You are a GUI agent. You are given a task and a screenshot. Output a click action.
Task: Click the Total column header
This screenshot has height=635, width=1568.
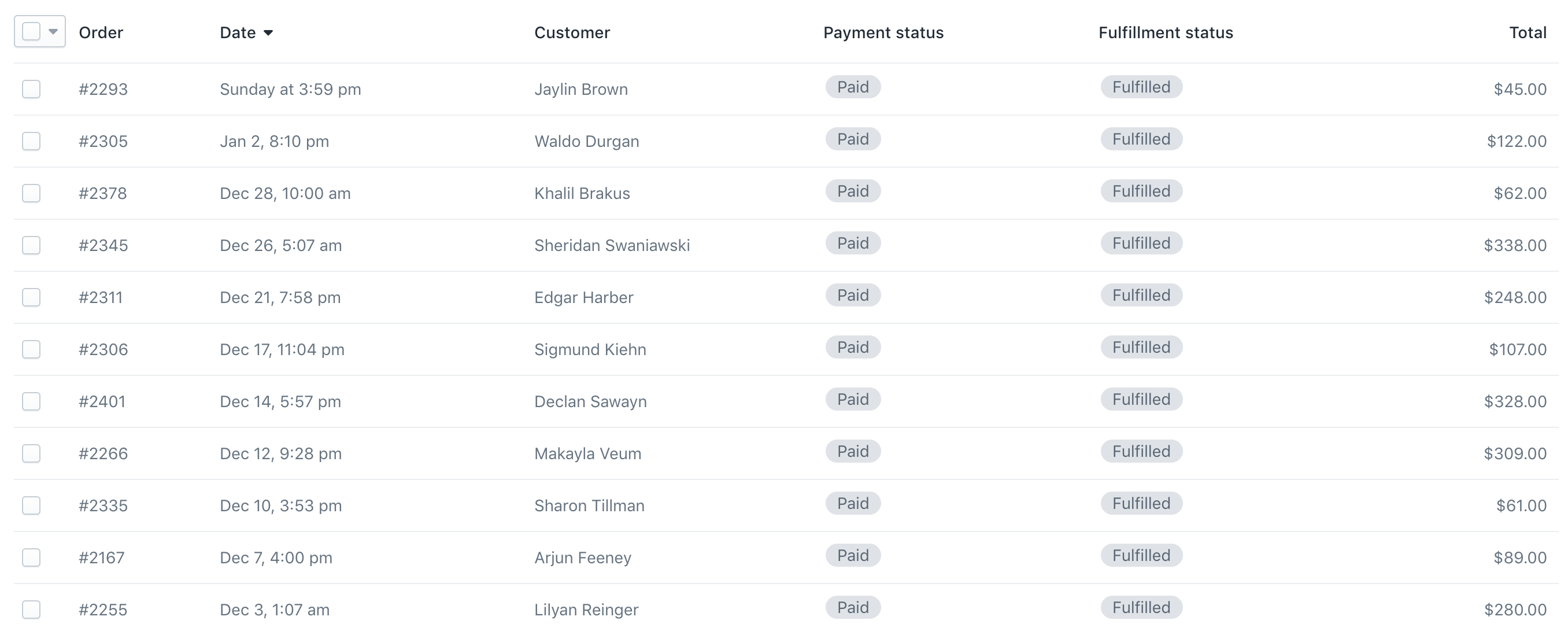(x=1528, y=33)
